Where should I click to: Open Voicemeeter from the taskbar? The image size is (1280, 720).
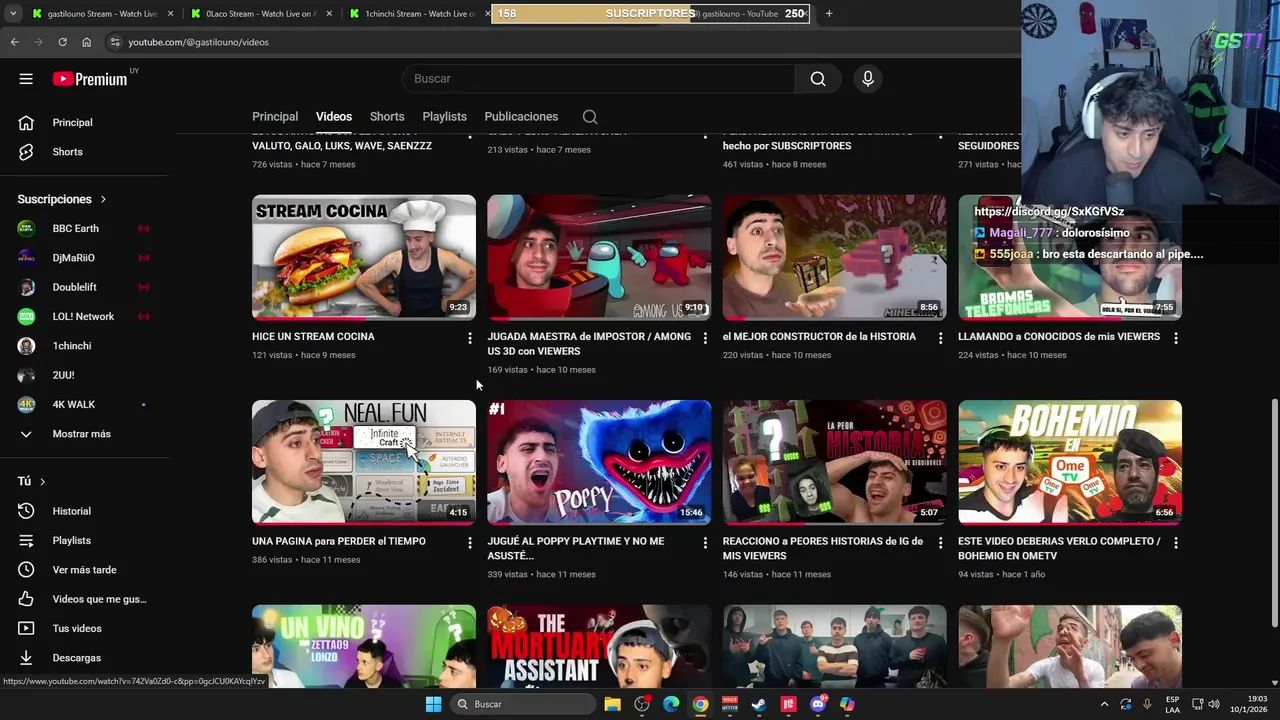(730, 704)
